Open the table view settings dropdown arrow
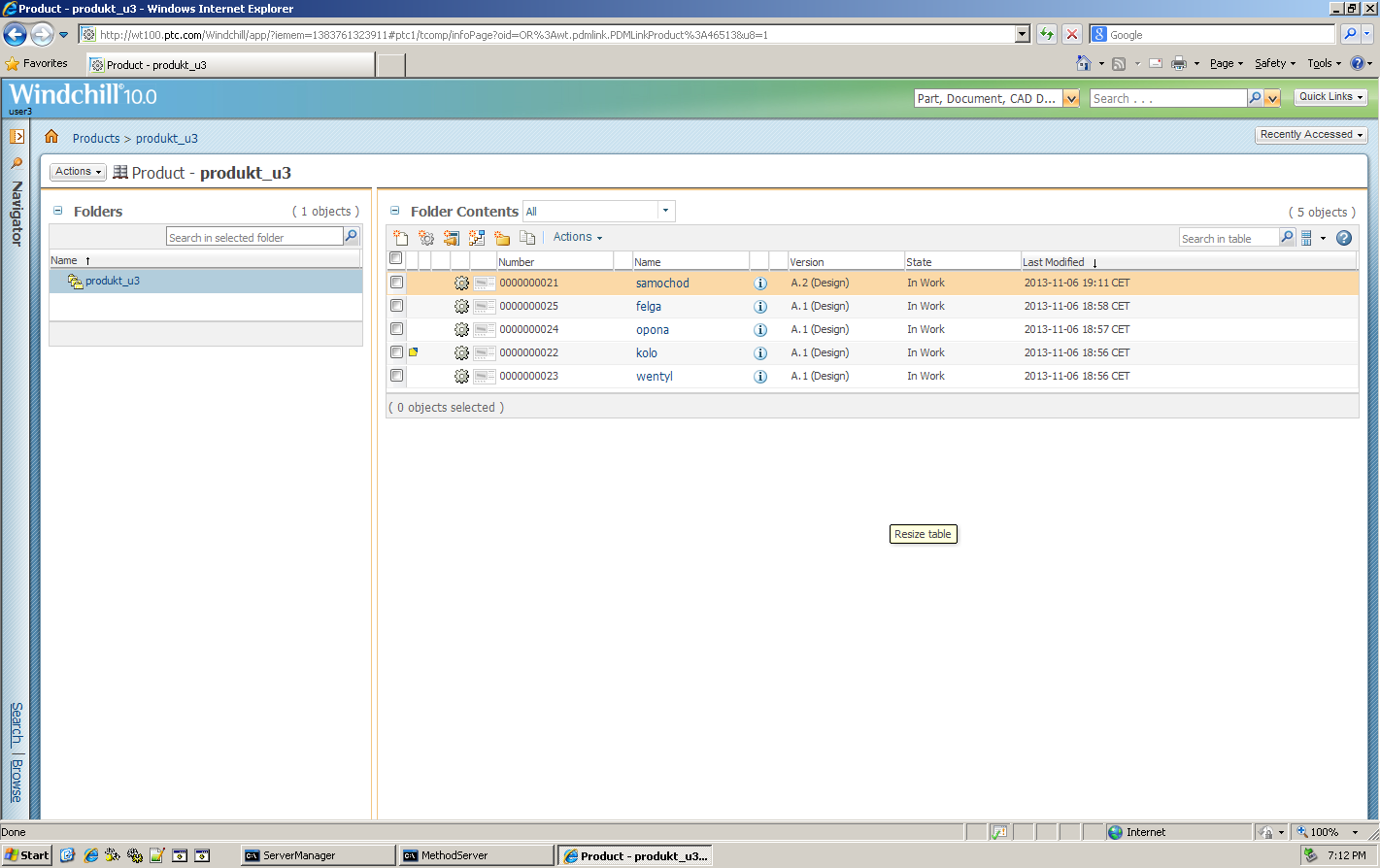The image size is (1380, 868). tap(1323, 238)
